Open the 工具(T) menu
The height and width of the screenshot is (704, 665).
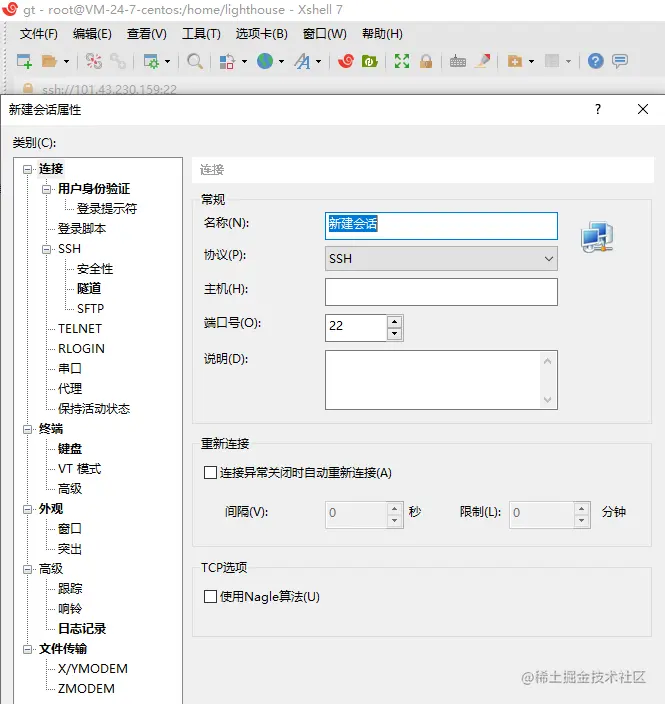[201, 34]
